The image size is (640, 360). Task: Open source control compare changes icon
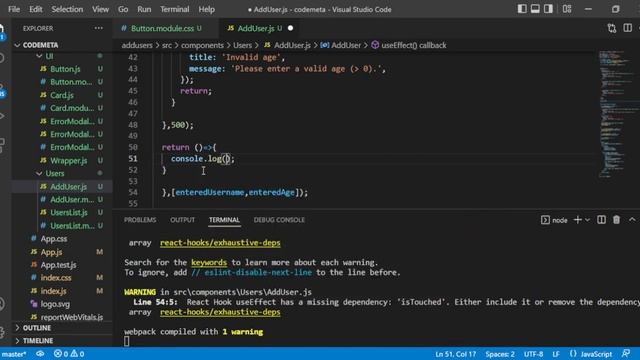coord(611,28)
